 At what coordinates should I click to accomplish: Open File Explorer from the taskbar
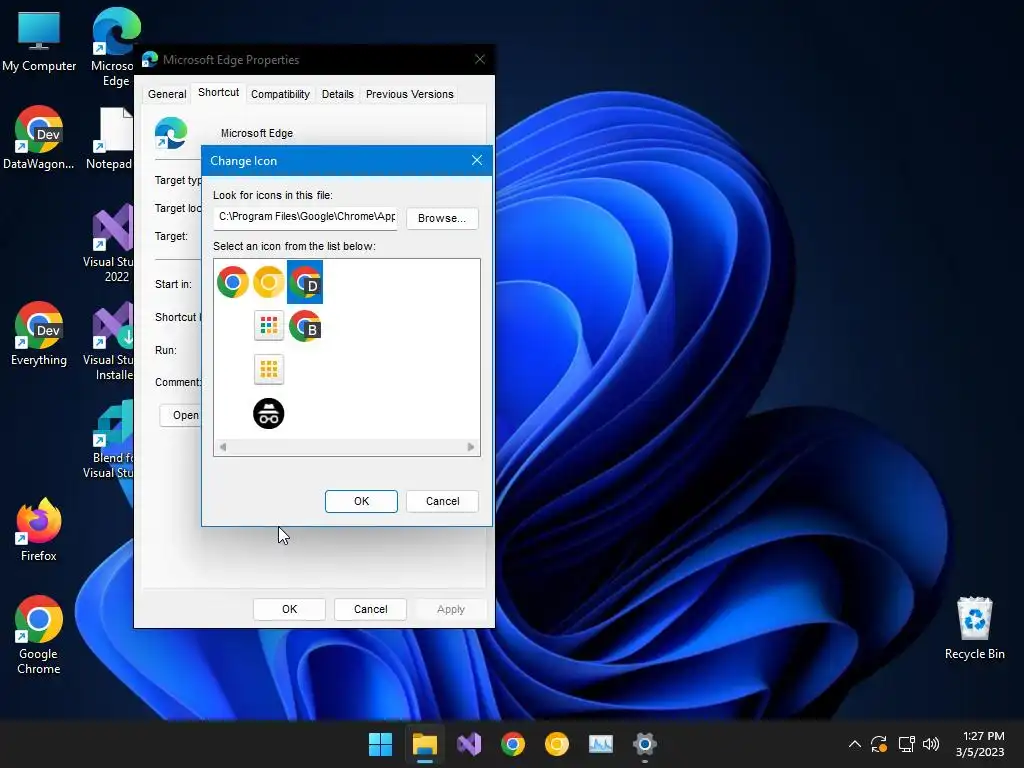[424, 744]
